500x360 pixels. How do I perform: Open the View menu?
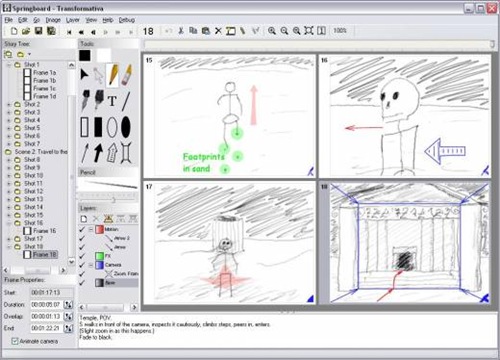click(91, 20)
